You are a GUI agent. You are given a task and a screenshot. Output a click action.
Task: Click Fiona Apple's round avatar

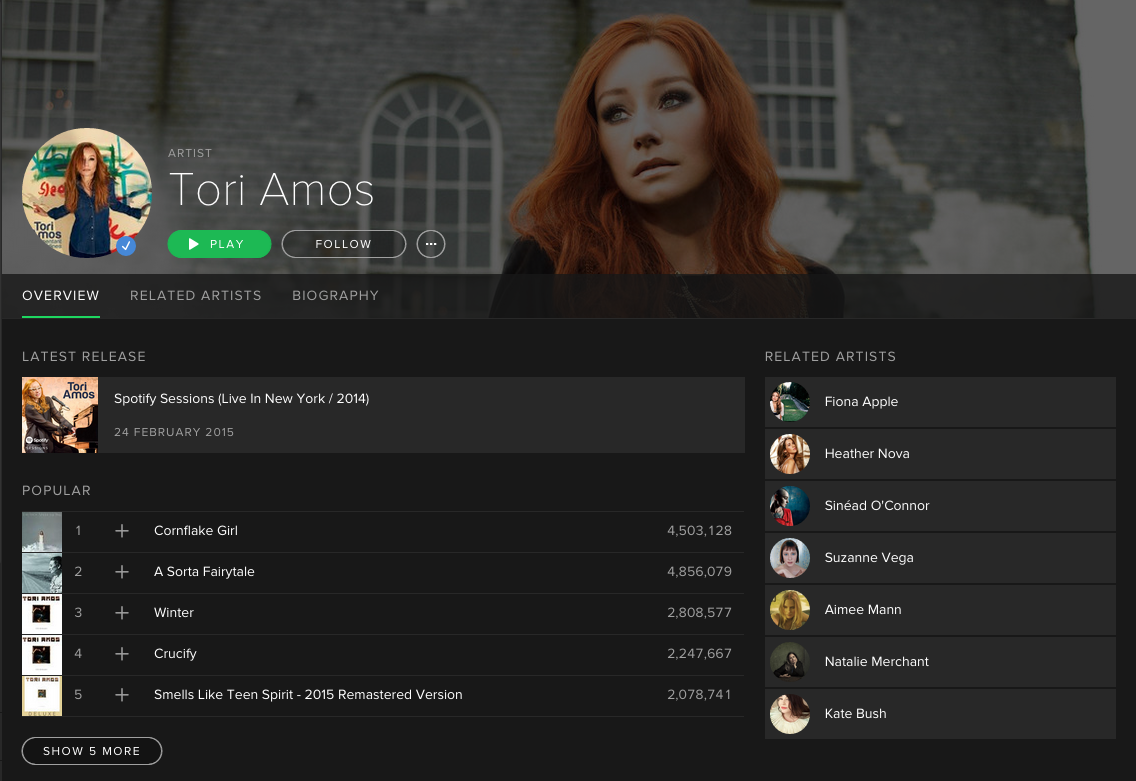coord(790,402)
